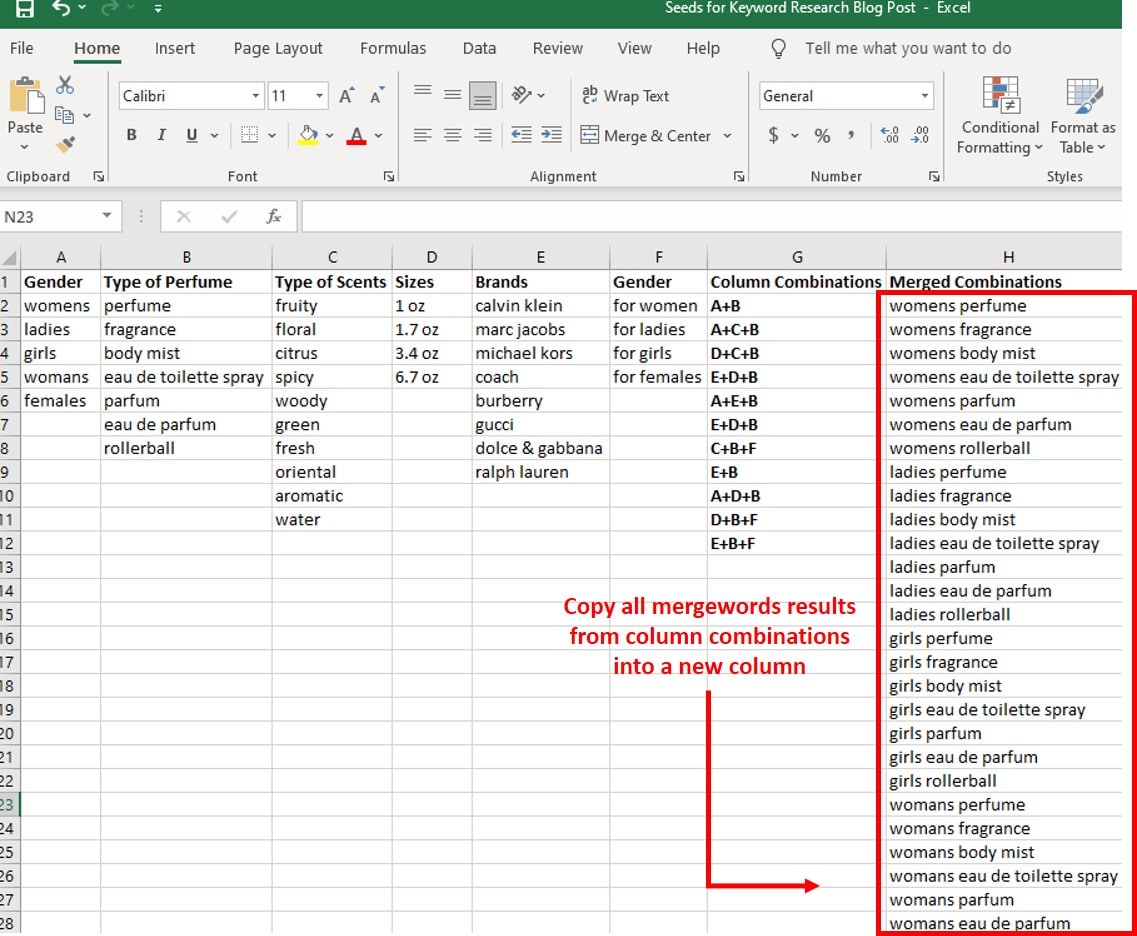Click the Insert Function fx icon

coord(273,217)
